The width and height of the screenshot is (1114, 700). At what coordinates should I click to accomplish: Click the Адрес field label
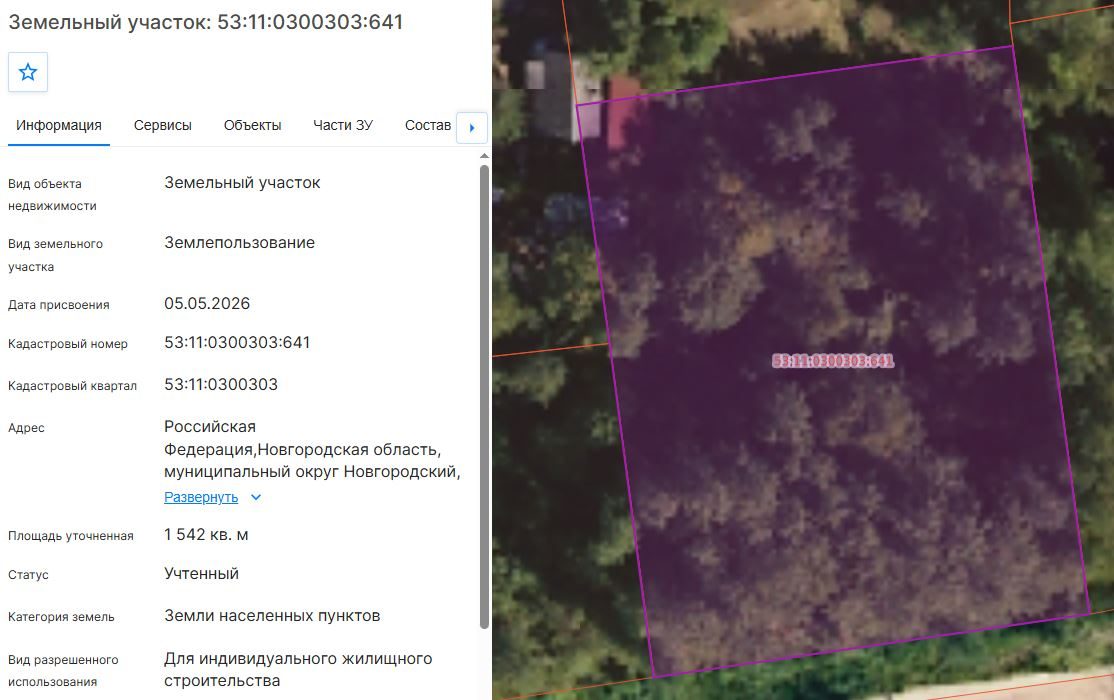(x=26, y=428)
